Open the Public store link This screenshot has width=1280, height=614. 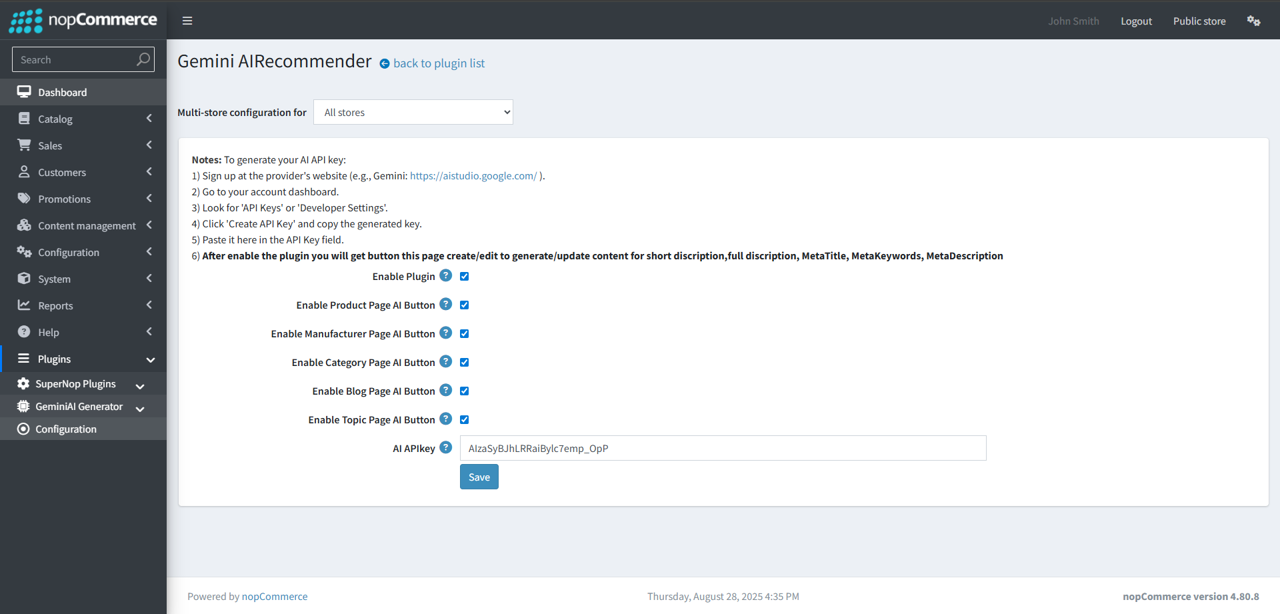(1199, 21)
